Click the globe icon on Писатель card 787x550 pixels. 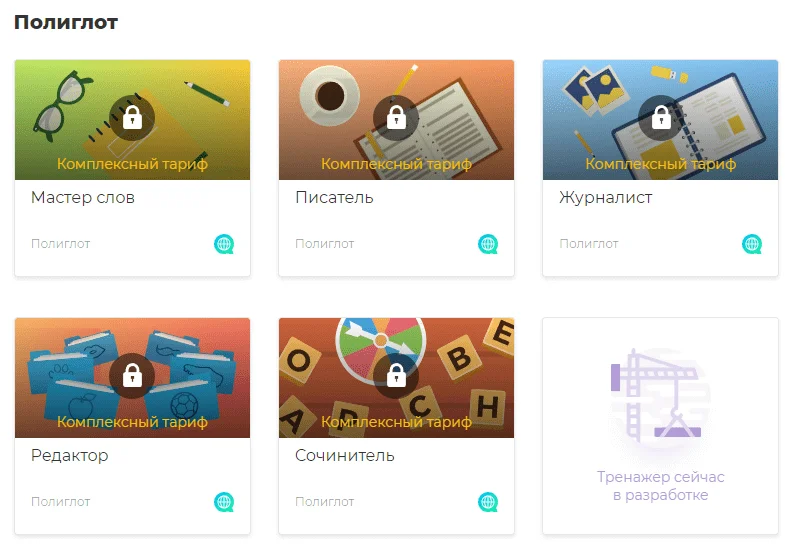[488, 244]
